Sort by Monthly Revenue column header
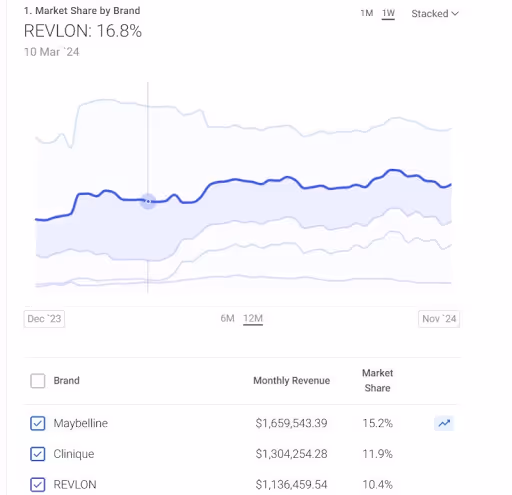 pos(292,381)
